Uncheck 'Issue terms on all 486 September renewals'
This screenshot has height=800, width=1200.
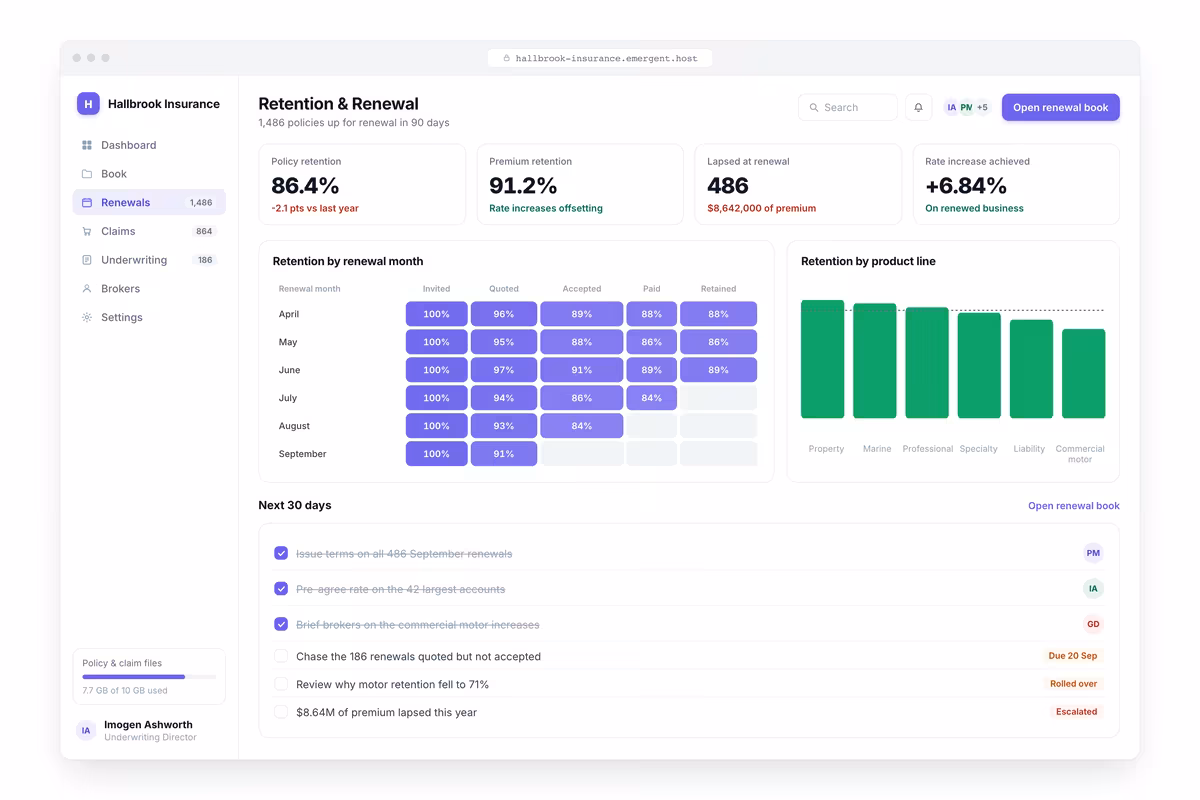pyautogui.click(x=281, y=553)
